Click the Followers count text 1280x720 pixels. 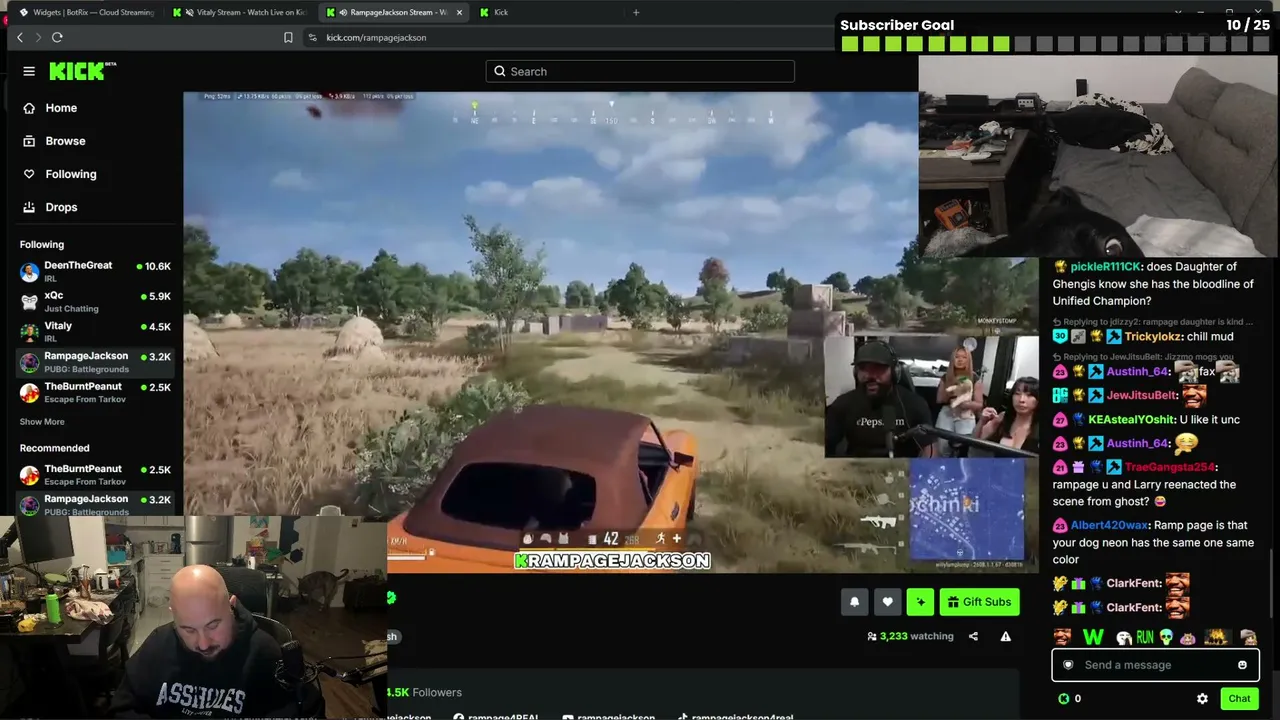[425, 692]
